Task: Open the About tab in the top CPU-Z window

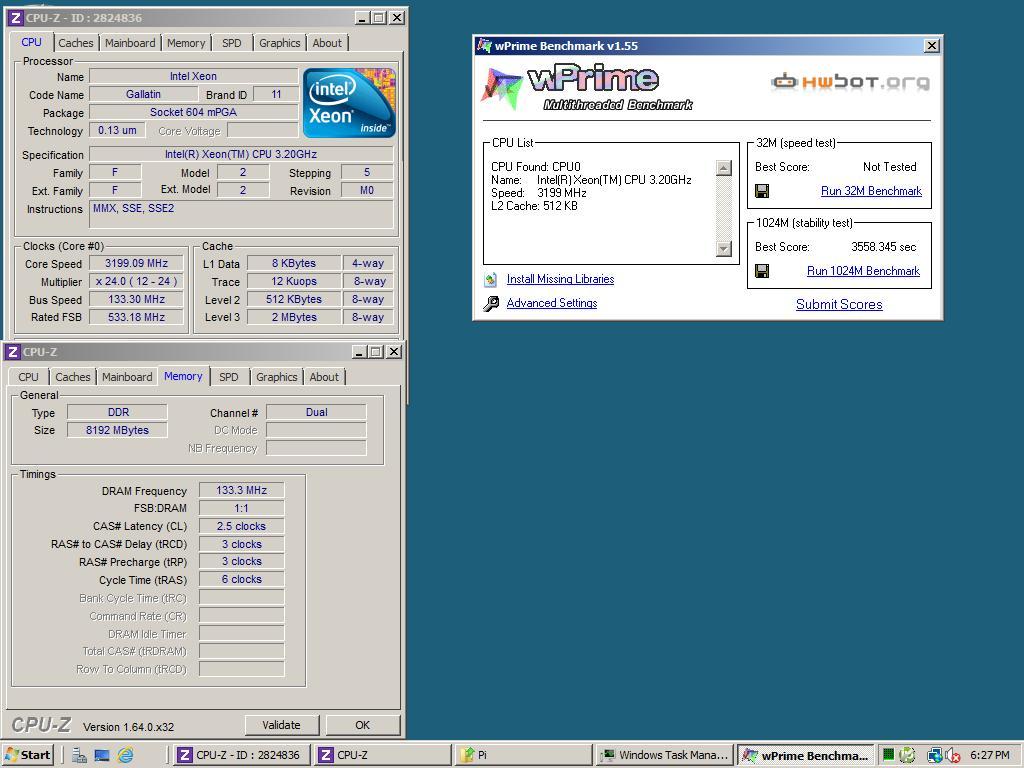Action: point(327,43)
